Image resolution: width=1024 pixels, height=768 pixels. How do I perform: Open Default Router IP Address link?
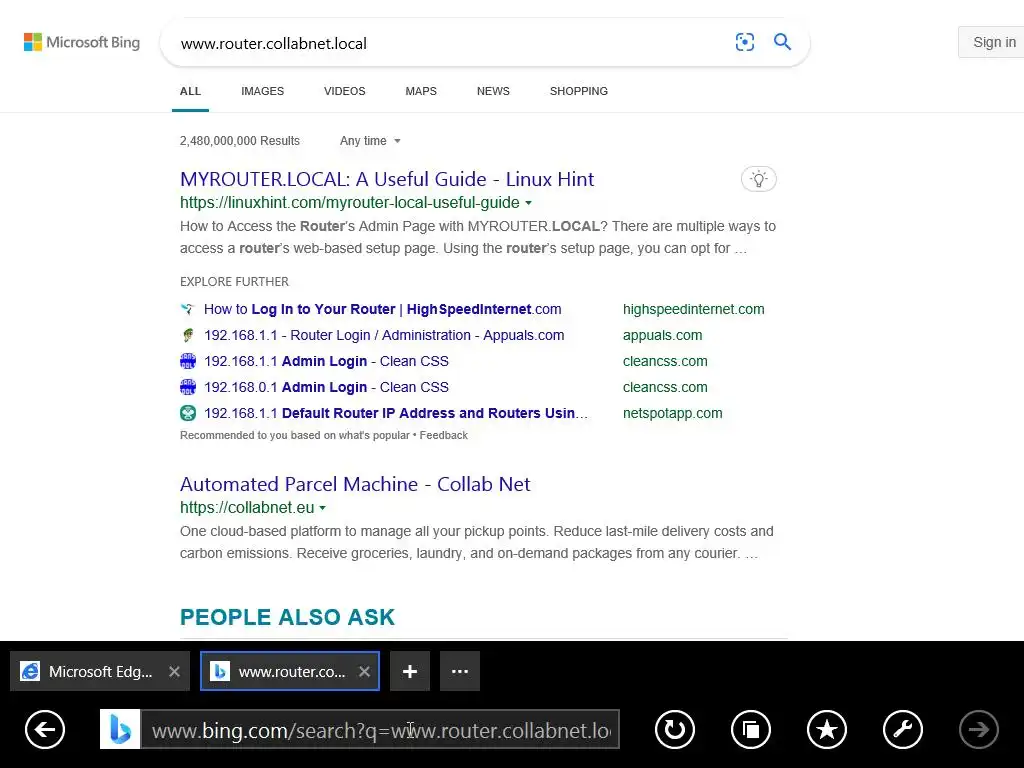coord(396,413)
